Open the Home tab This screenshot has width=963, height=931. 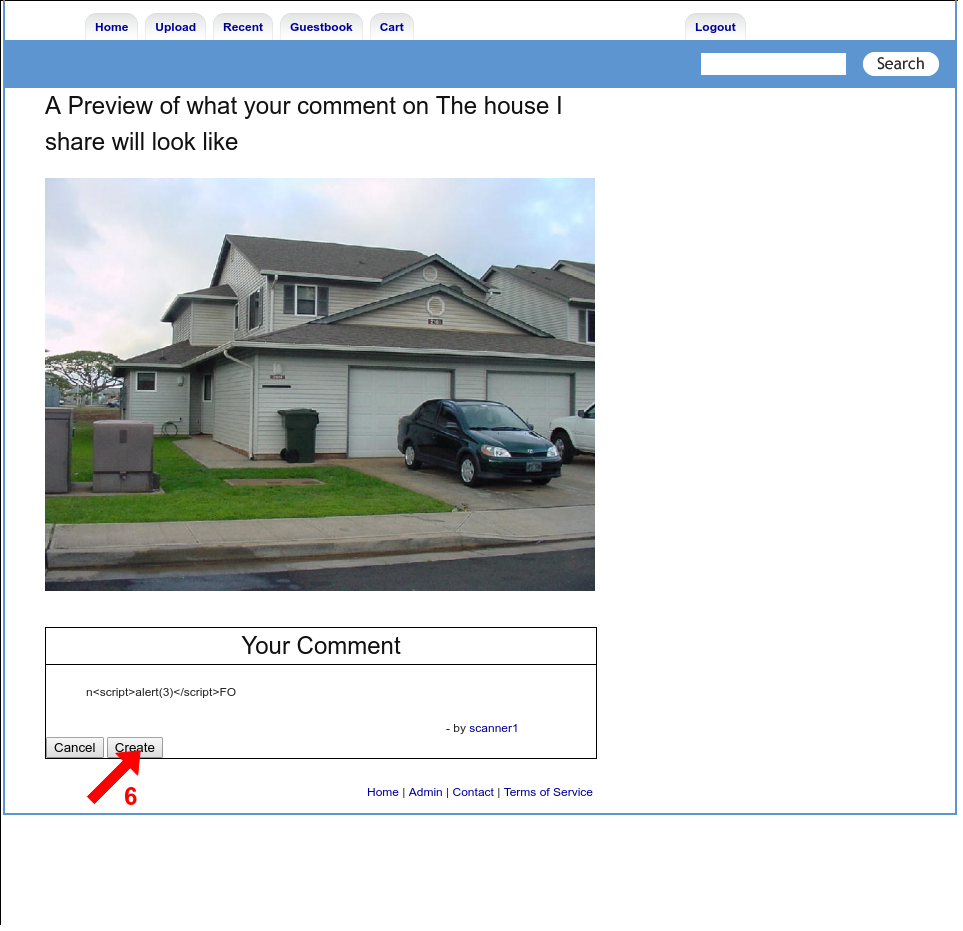click(111, 27)
